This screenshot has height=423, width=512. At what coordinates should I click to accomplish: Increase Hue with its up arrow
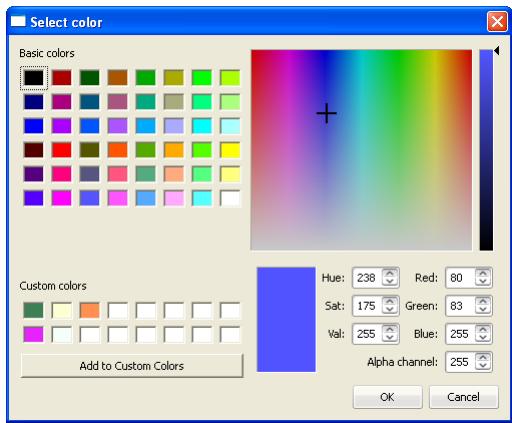pos(390,273)
